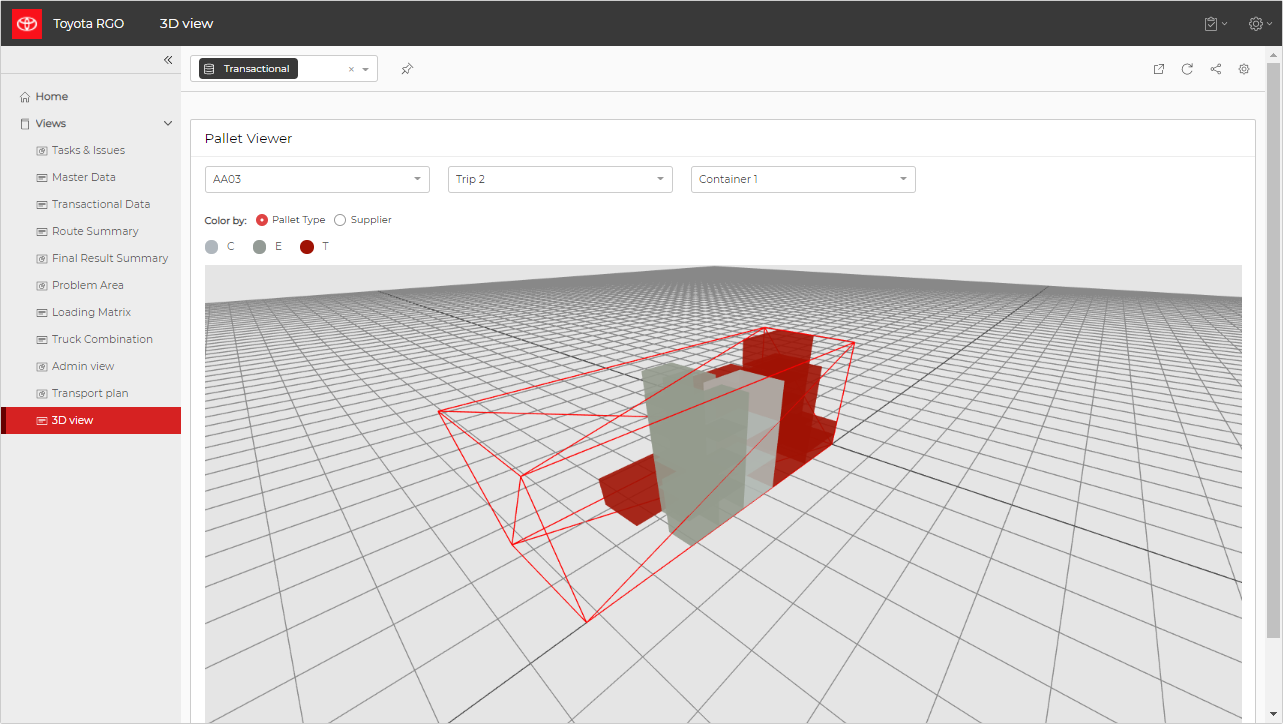The image size is (1283, 724).
Task: Open the settings gear in top header
Action: click(1256, 23)
